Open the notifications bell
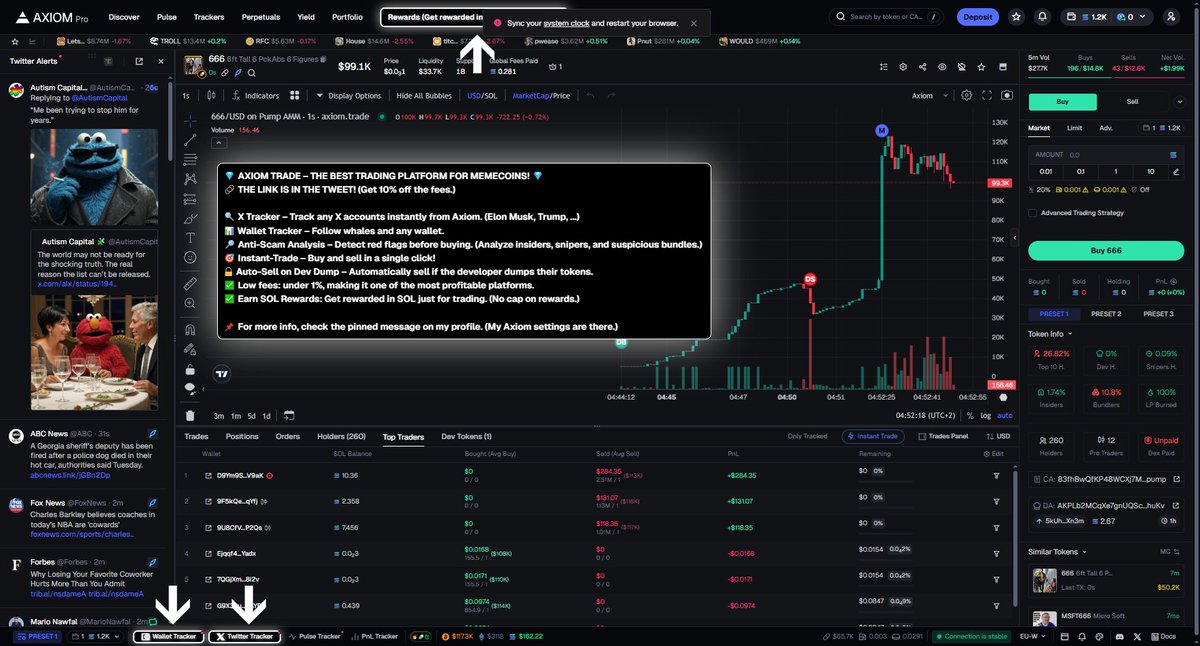The image size is (1200, 646). tap(1043, 17)
